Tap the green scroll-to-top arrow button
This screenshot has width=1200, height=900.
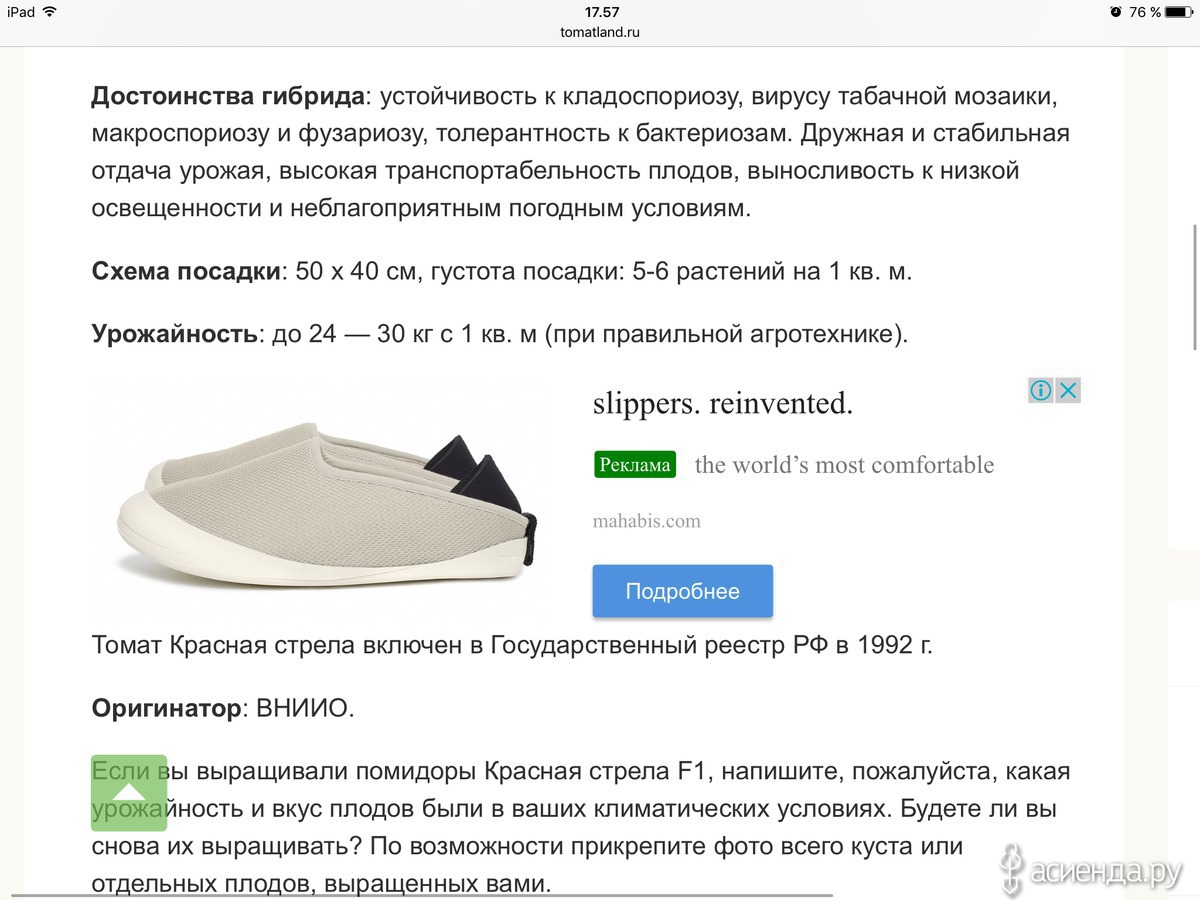point(129,793)
